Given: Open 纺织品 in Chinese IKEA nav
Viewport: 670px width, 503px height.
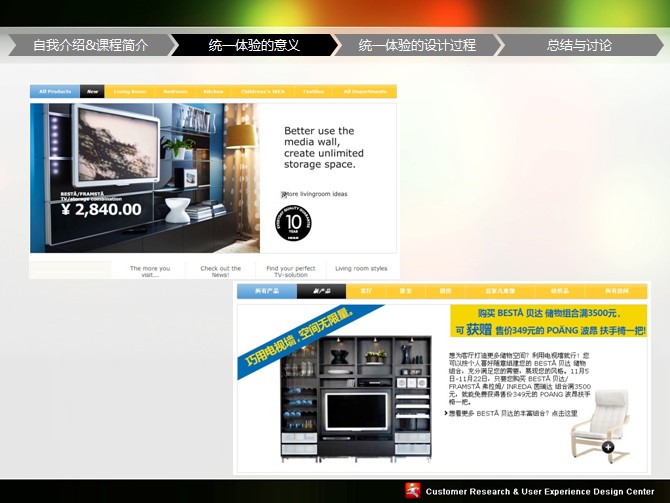Looking at the screenshot, I should coord(560,291).
